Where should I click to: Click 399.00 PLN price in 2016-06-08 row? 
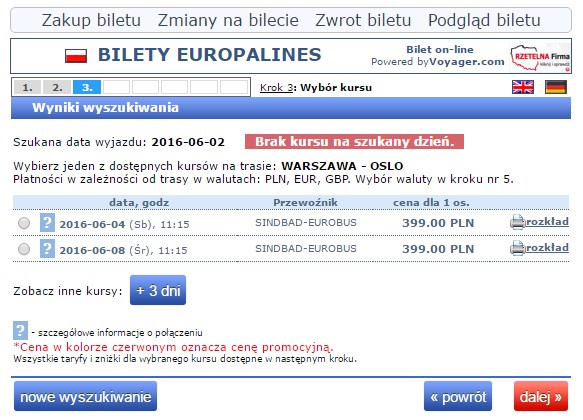(438, 249)
